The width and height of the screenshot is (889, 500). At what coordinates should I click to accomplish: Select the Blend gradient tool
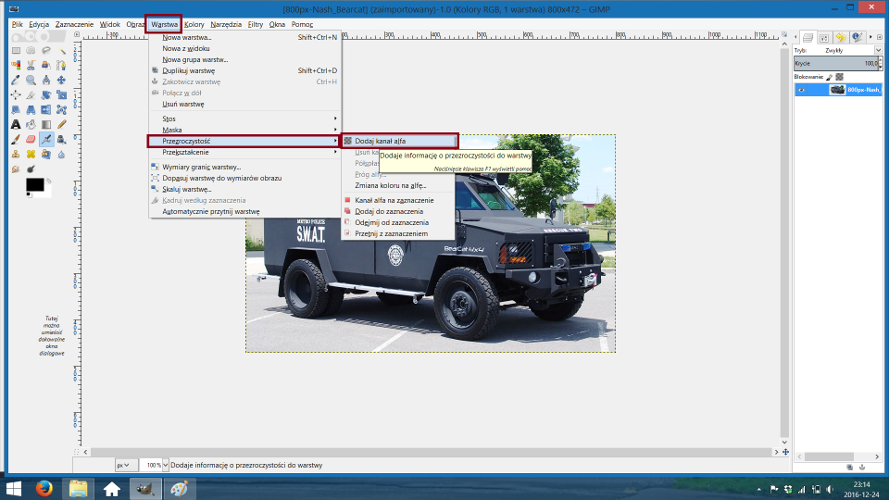(46, 124)
